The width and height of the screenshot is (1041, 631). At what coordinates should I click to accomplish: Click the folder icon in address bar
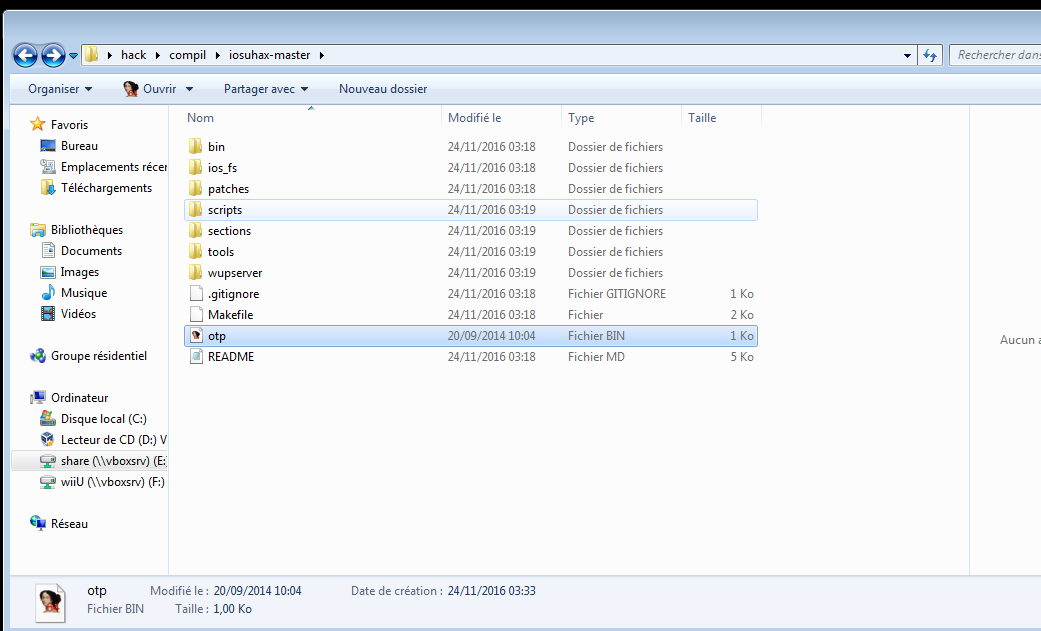(x=92, y=54)
